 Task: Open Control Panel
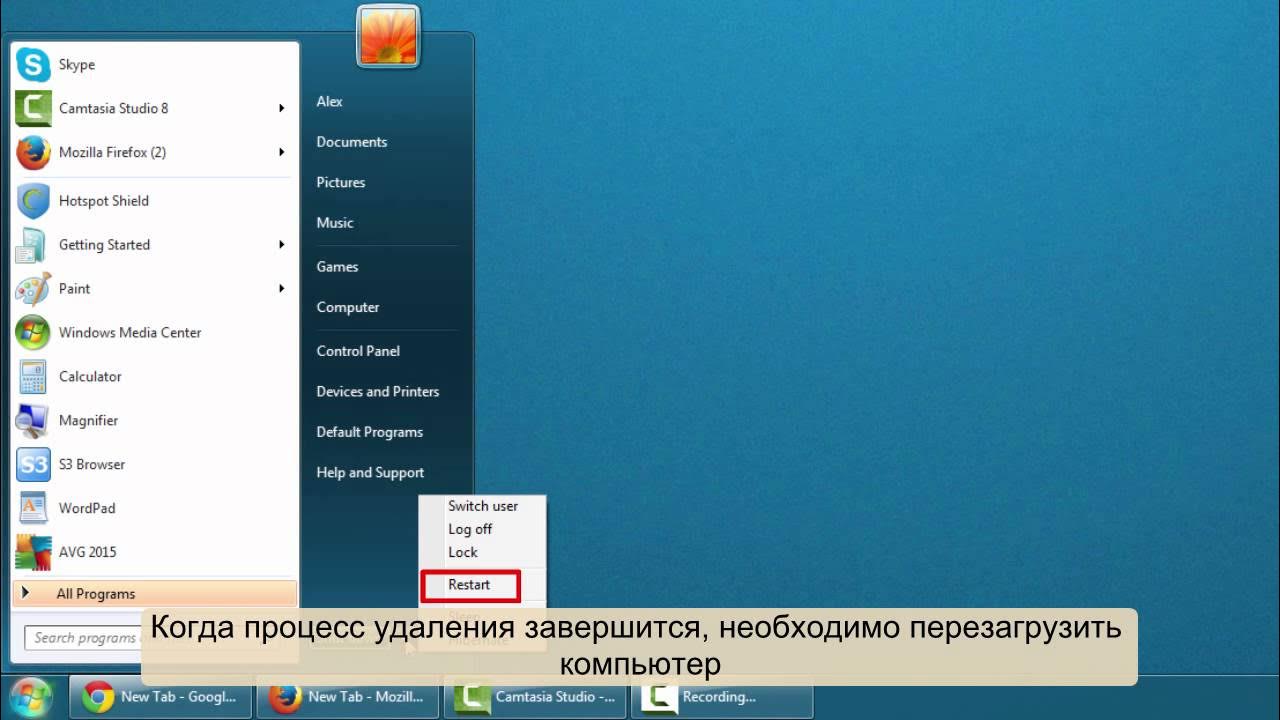(x=358, y=351)
